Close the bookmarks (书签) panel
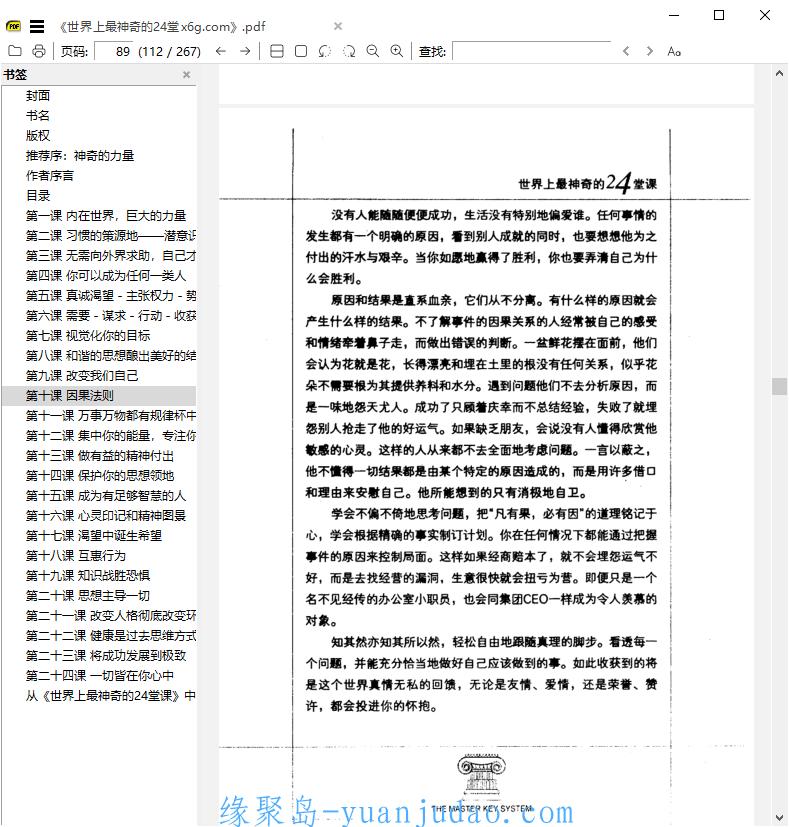 pos(186,75)
